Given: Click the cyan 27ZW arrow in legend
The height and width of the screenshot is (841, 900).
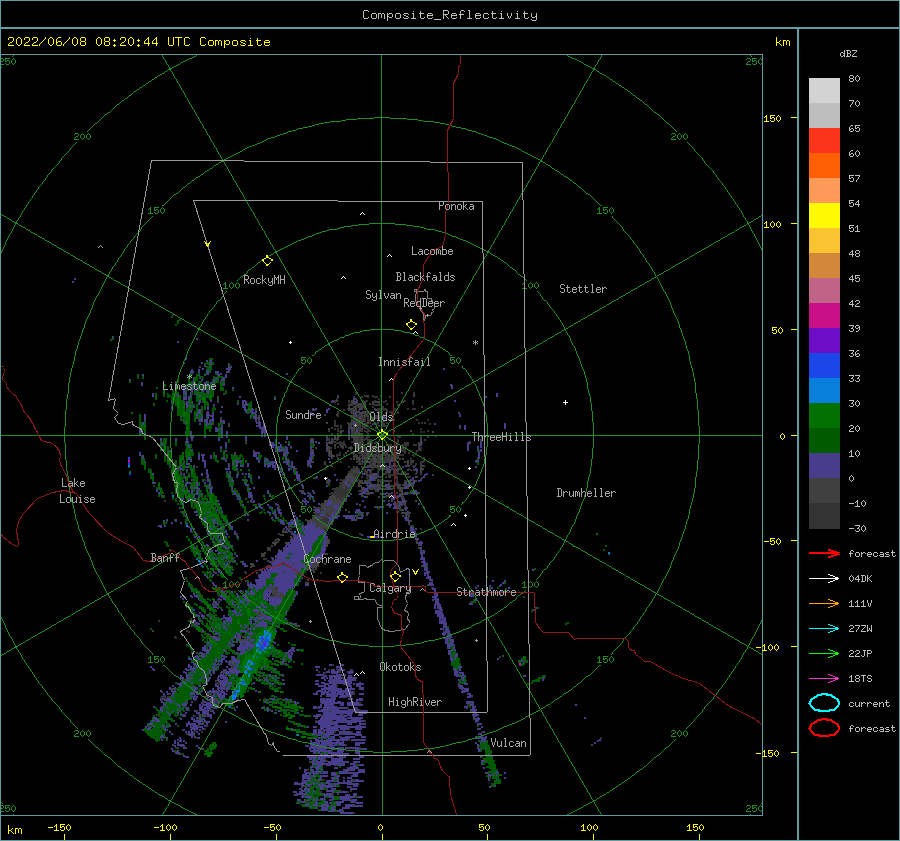Looking at the screenshot, I should tap(824, 629).
